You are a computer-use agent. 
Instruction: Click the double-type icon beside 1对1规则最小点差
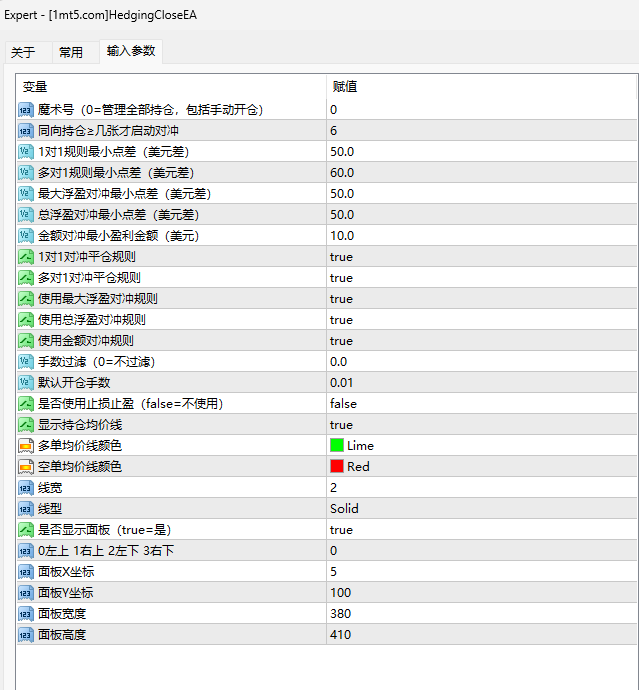coord(26,151)
